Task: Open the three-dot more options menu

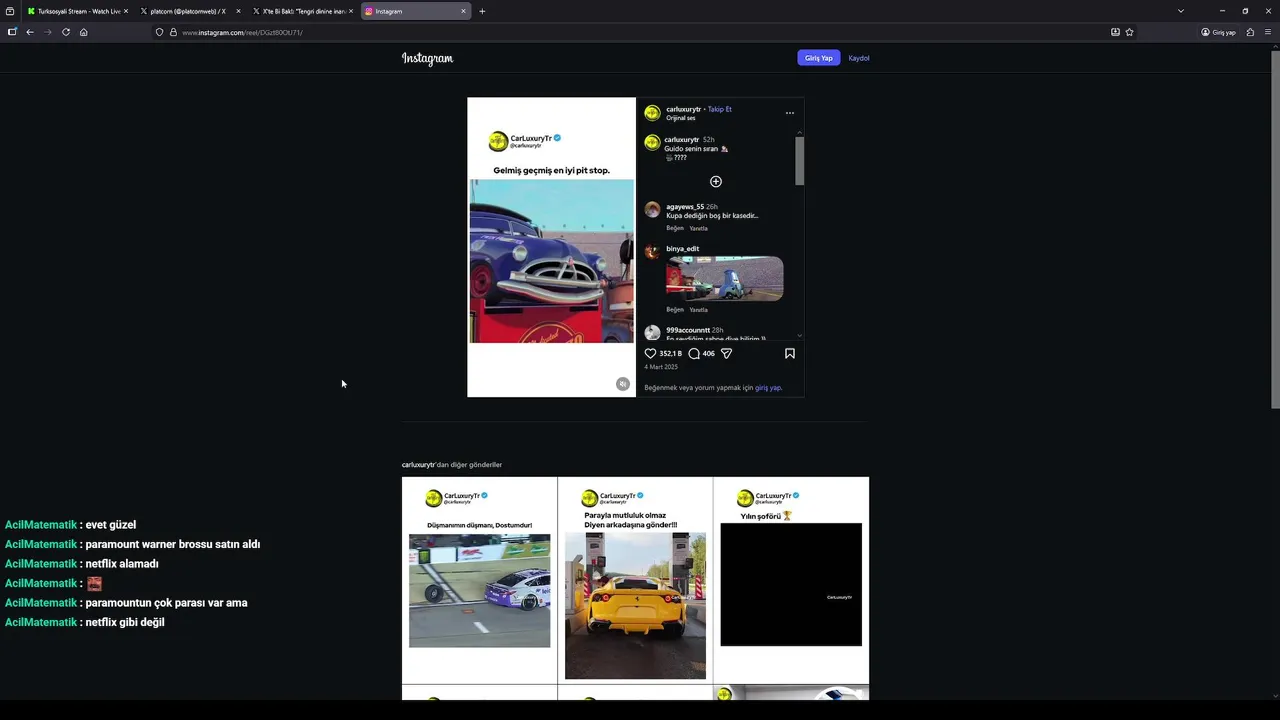Action: (x=789, y=113)
